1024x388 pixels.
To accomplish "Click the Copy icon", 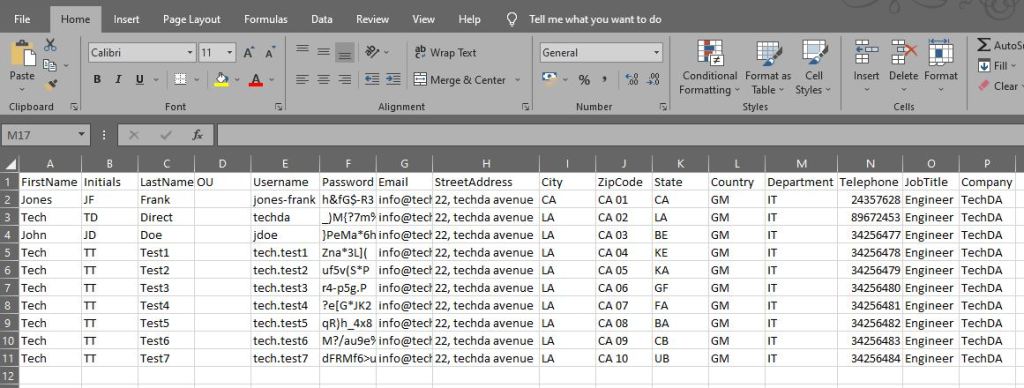I will (50, 65).
